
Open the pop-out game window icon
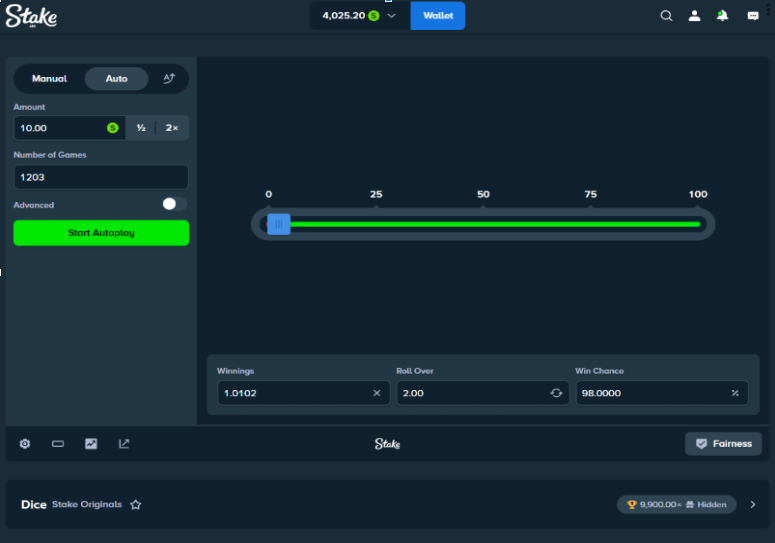click(x=124, y=444)
